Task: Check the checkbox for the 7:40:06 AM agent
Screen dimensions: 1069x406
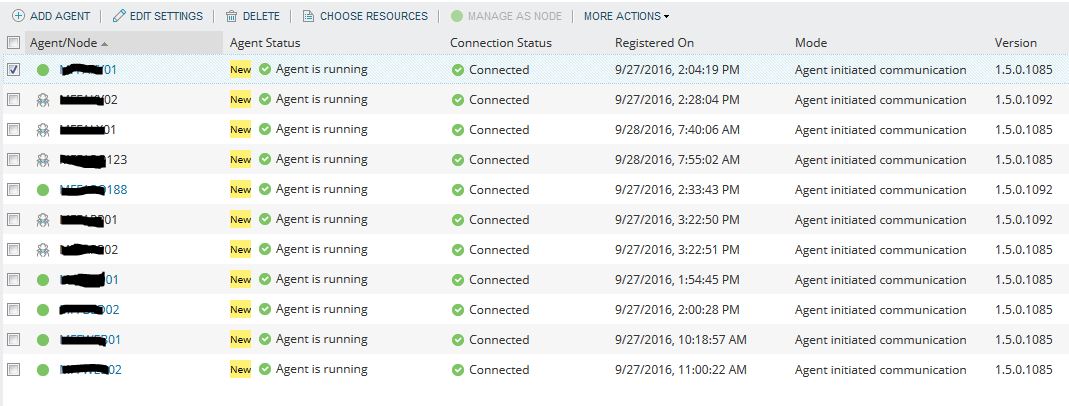Action: pos(13,129)
